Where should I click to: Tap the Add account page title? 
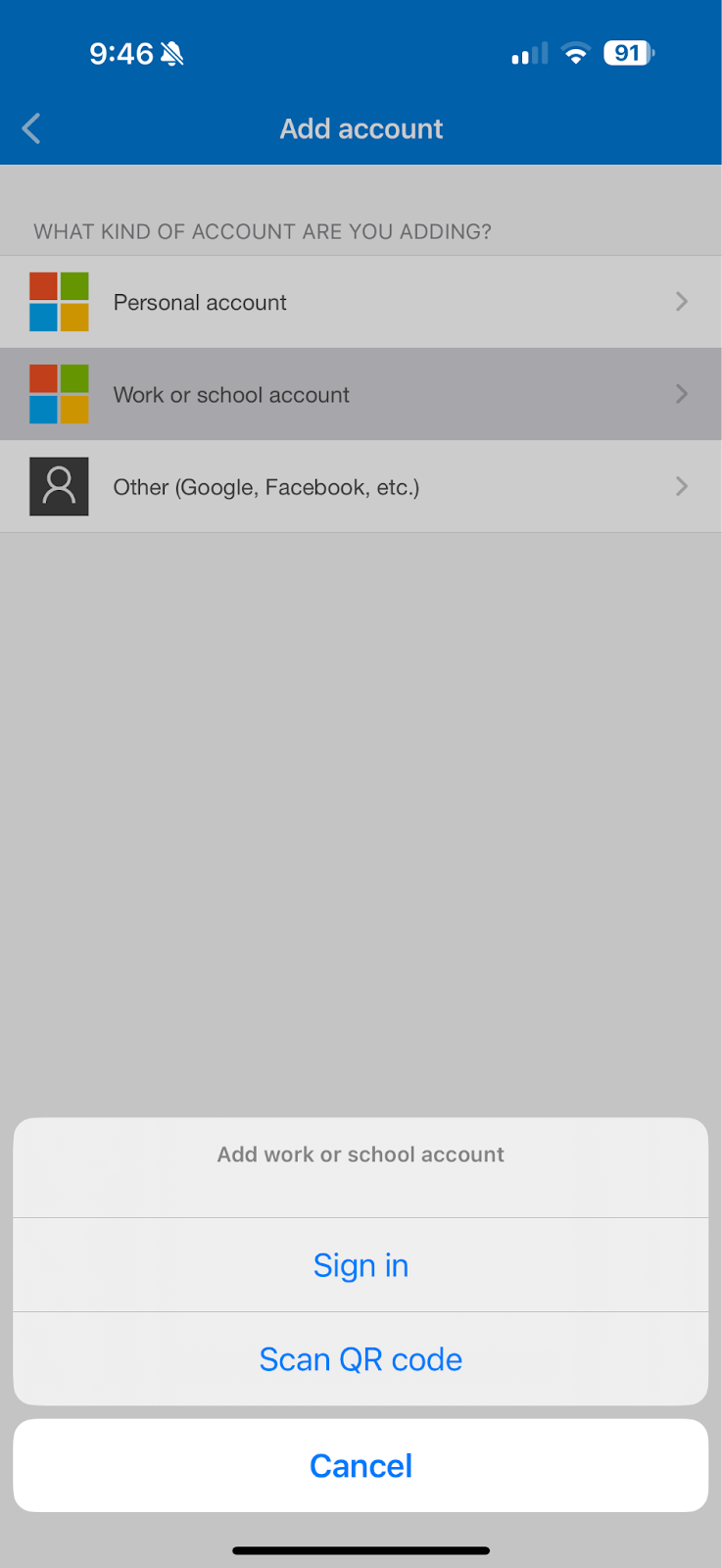point(361,128)
